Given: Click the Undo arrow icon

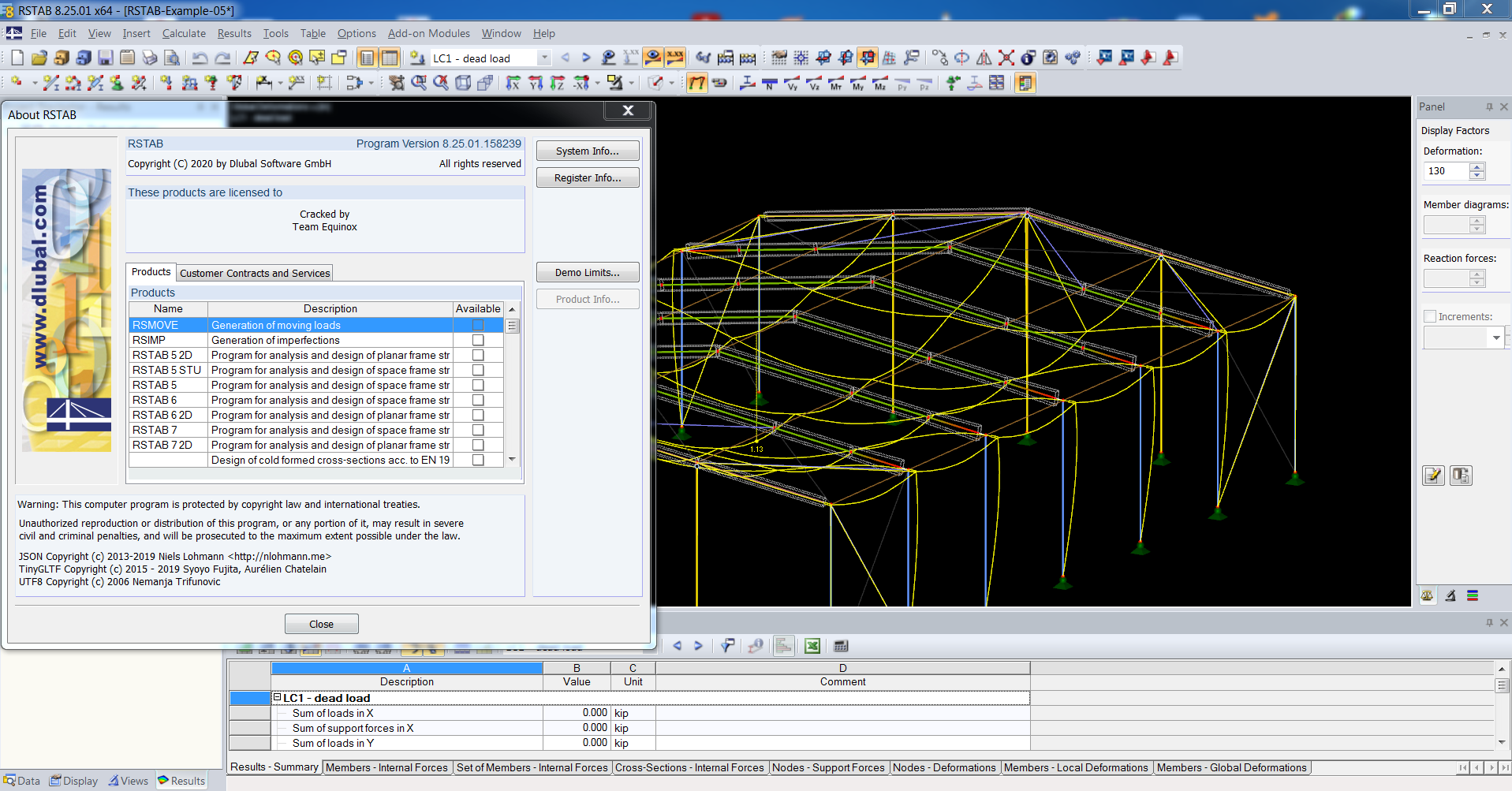Looking at the screenshot, I should click(200, 58).
